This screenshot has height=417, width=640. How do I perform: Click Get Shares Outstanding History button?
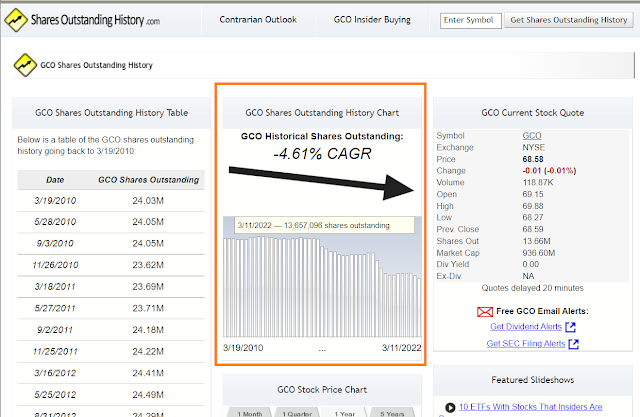click(569, 20)
